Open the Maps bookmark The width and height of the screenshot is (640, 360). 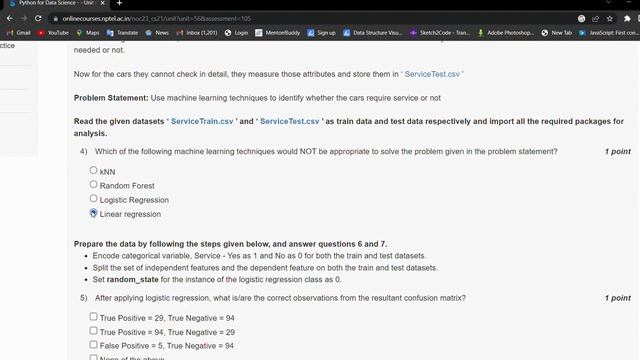pyautogui.click(x=88, y=33)
